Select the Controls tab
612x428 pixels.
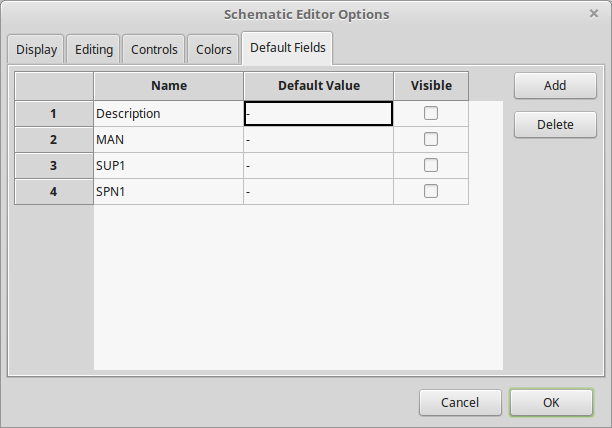tap(155, 49)
